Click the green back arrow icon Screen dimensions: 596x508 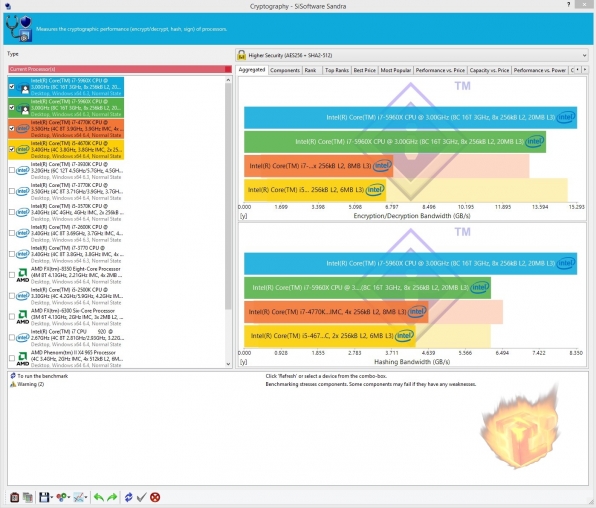click(99, 497)
